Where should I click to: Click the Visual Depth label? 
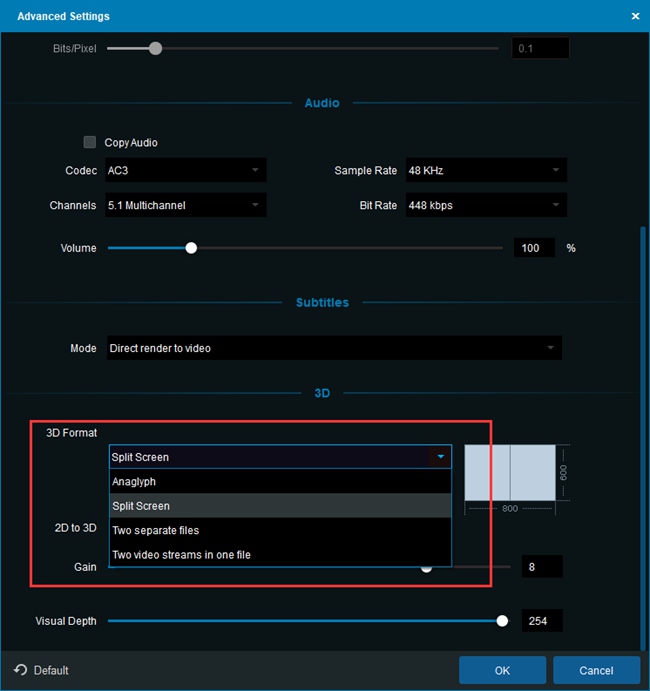point(66,621)
